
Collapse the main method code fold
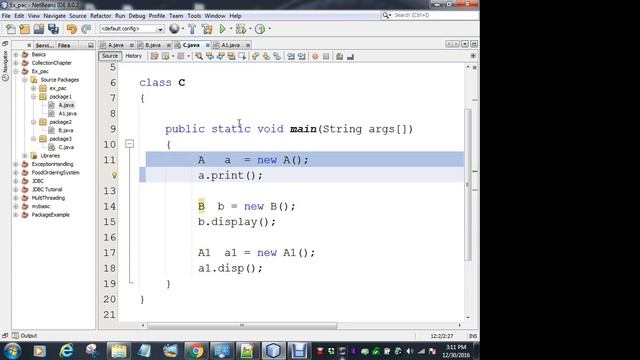129,144
